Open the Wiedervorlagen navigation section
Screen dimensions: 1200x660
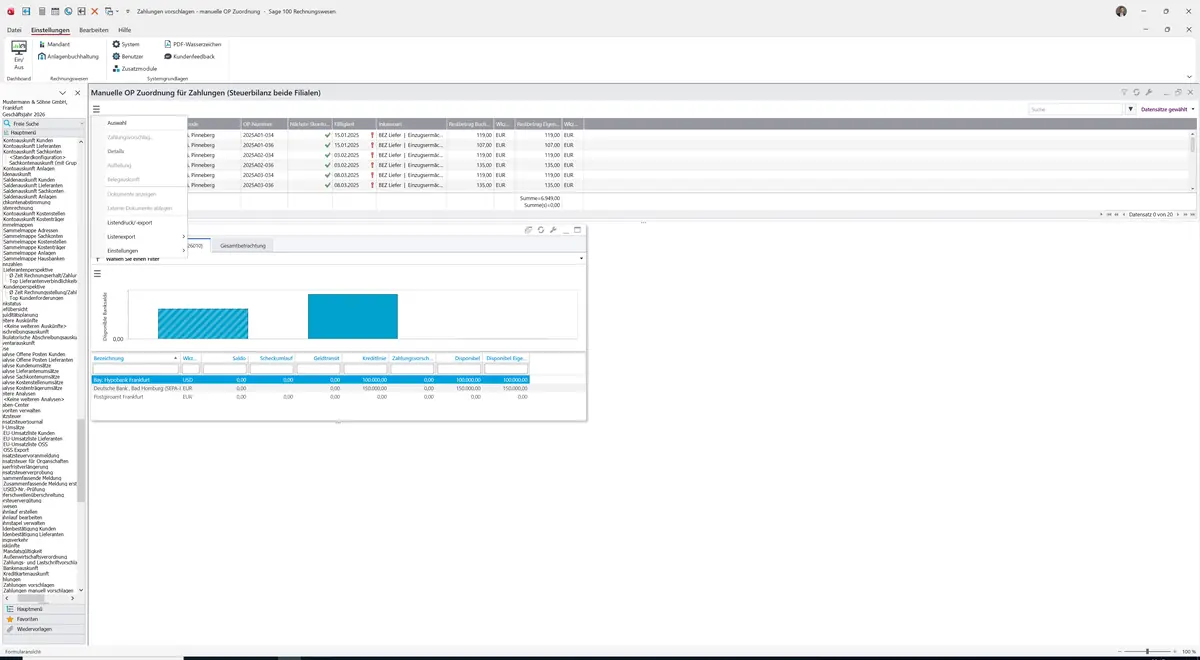tap(43, 629)
